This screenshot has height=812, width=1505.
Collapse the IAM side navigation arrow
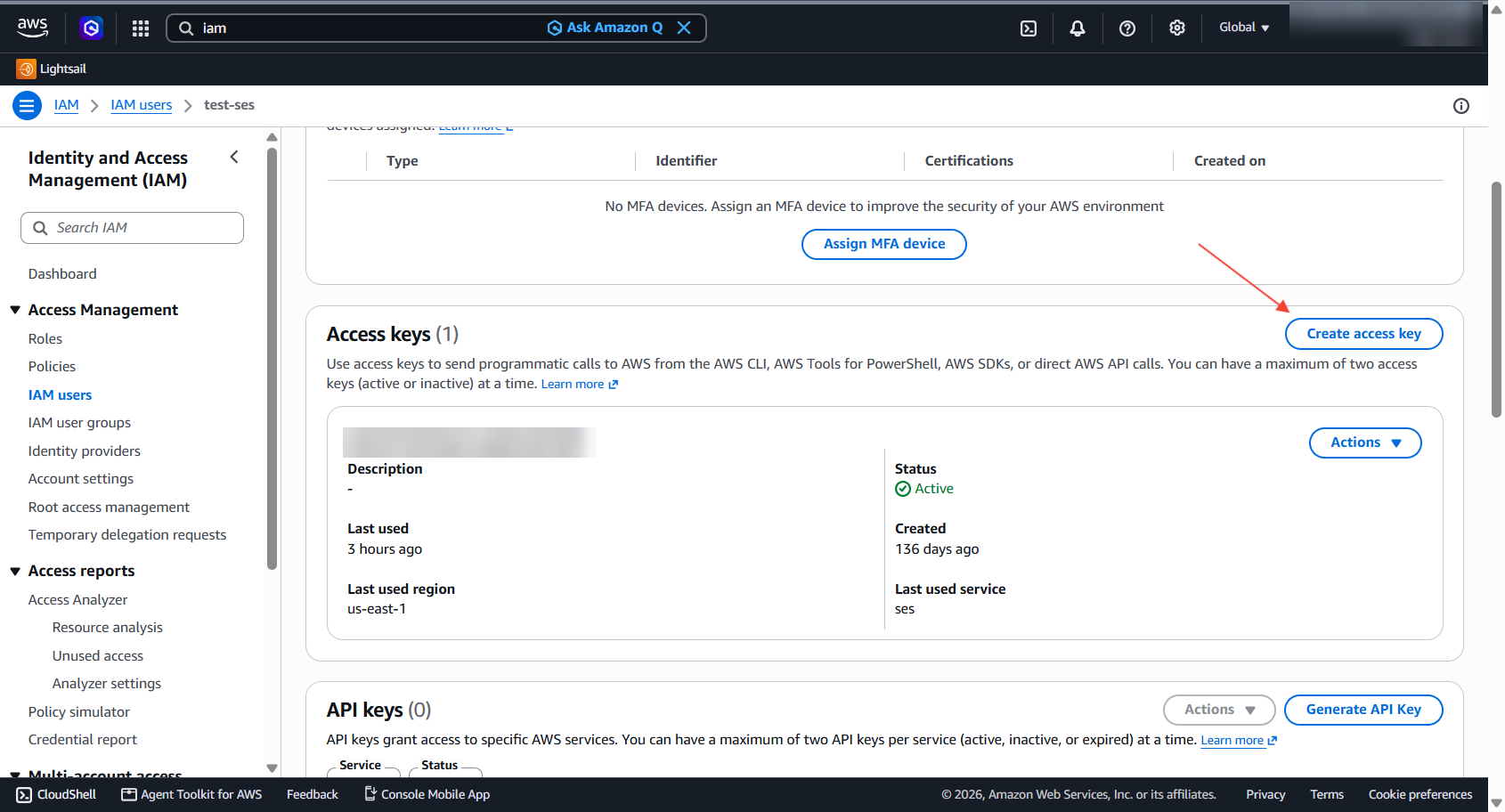click(234, 158)
